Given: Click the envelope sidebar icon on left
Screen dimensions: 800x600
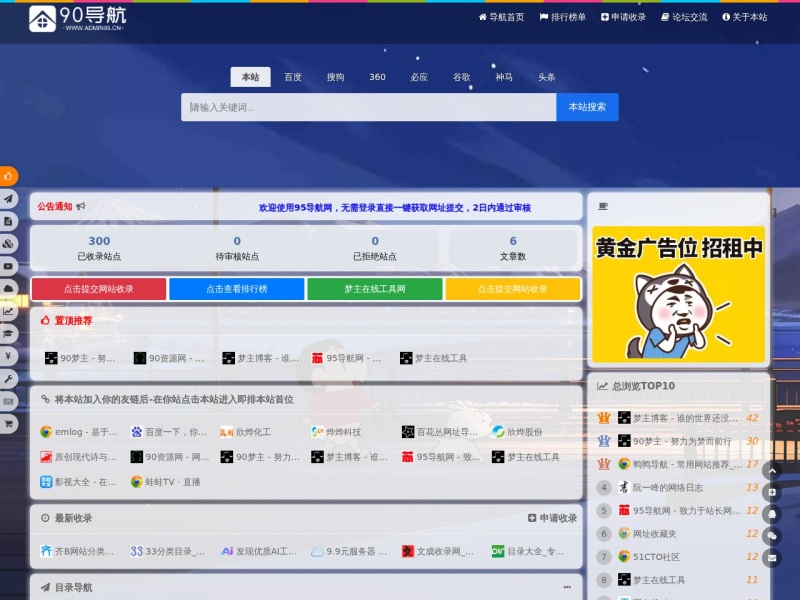Looking at the screenshot, I should point(8,401).
